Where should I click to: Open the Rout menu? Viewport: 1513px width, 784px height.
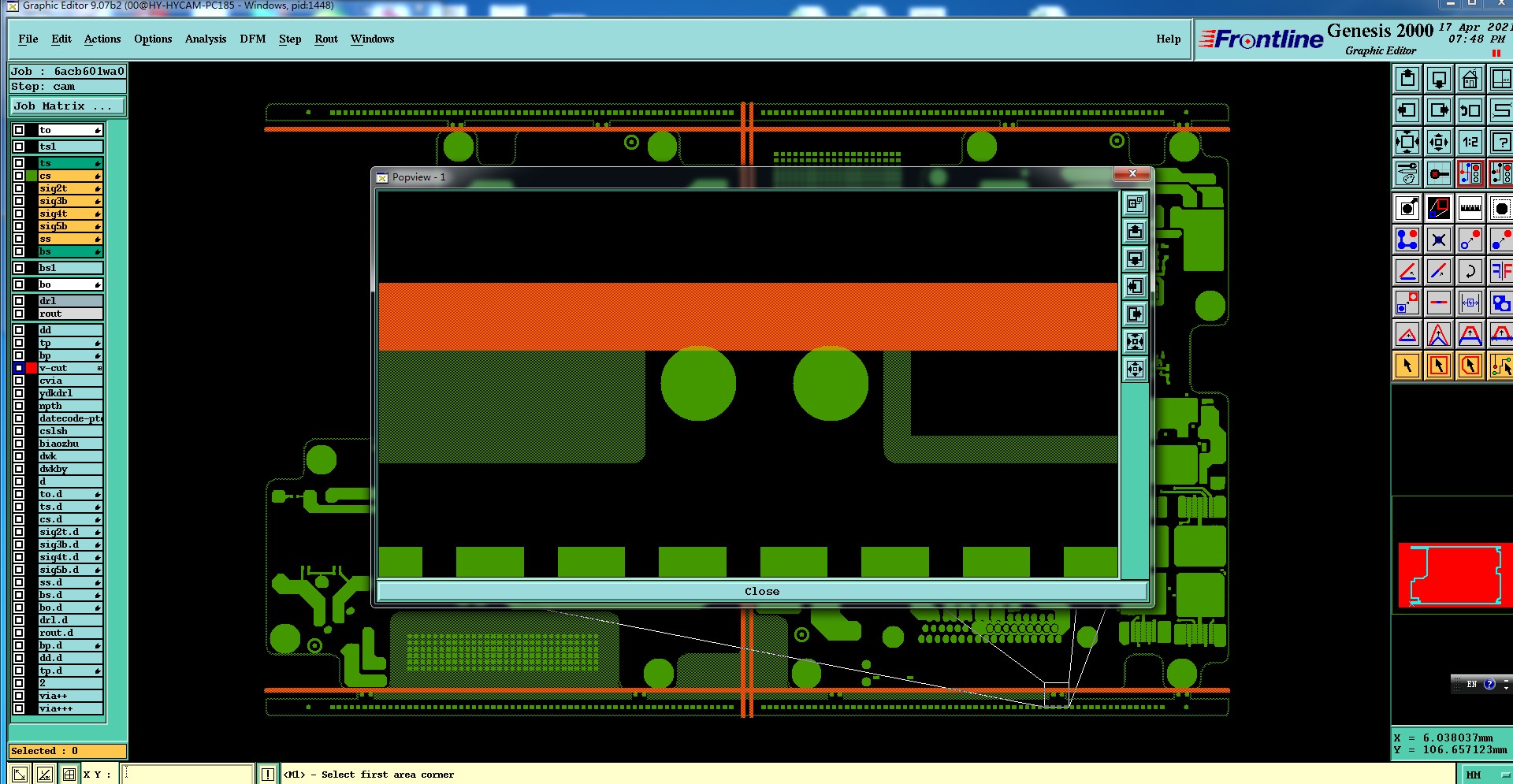326,39
